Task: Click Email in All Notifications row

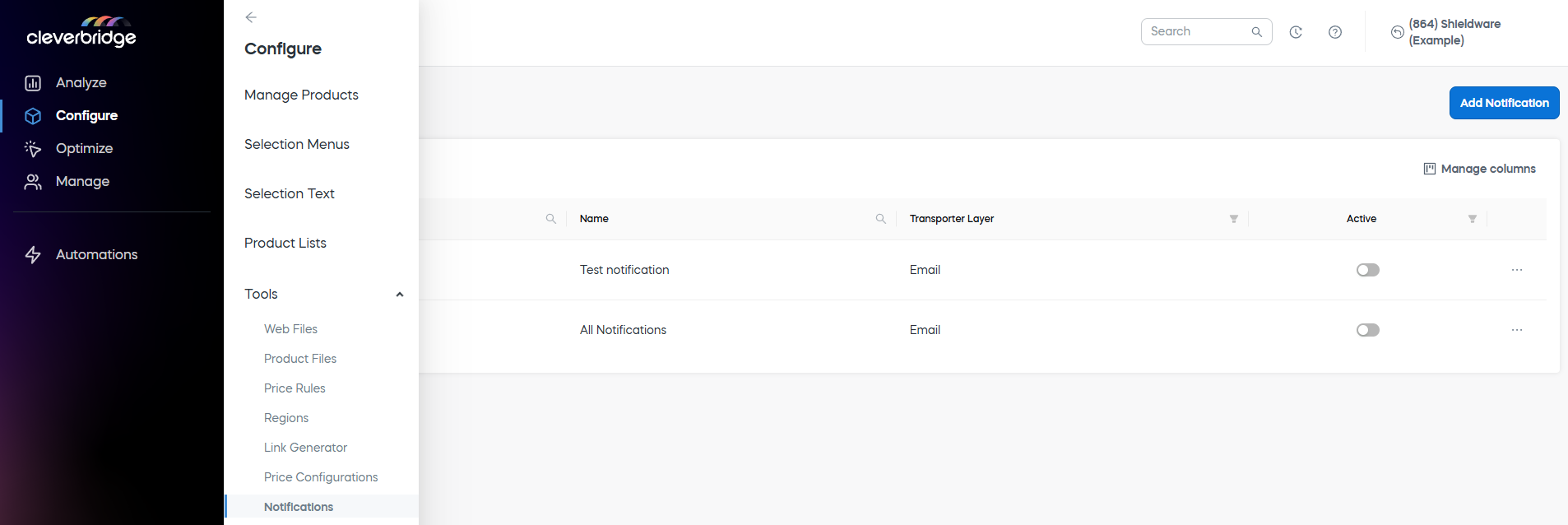Action: [925, 330]
